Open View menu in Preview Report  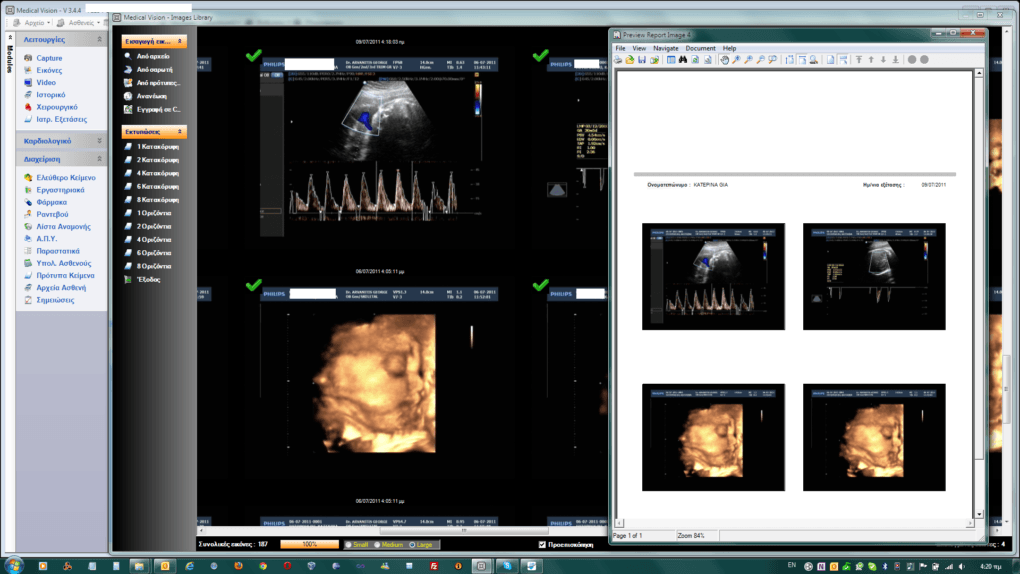639,48
